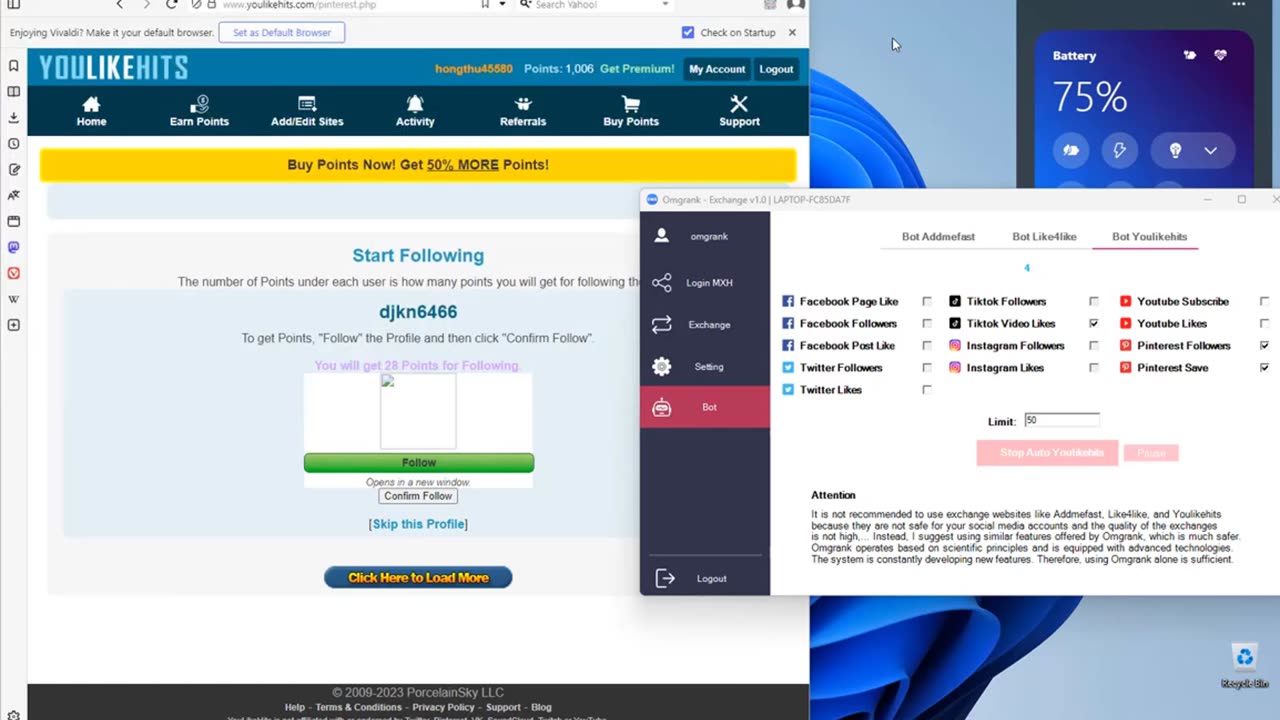This screenshot has height=720, width=1280.
Task: Uncheck Tiktok Video Likes checkbox
Action: tap(1094, 323)
